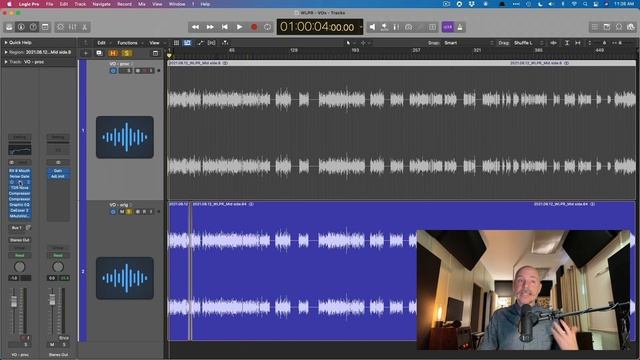Open the Window menu
The height and width of the screenshot is (360, 640).
[x=177, y=4]
